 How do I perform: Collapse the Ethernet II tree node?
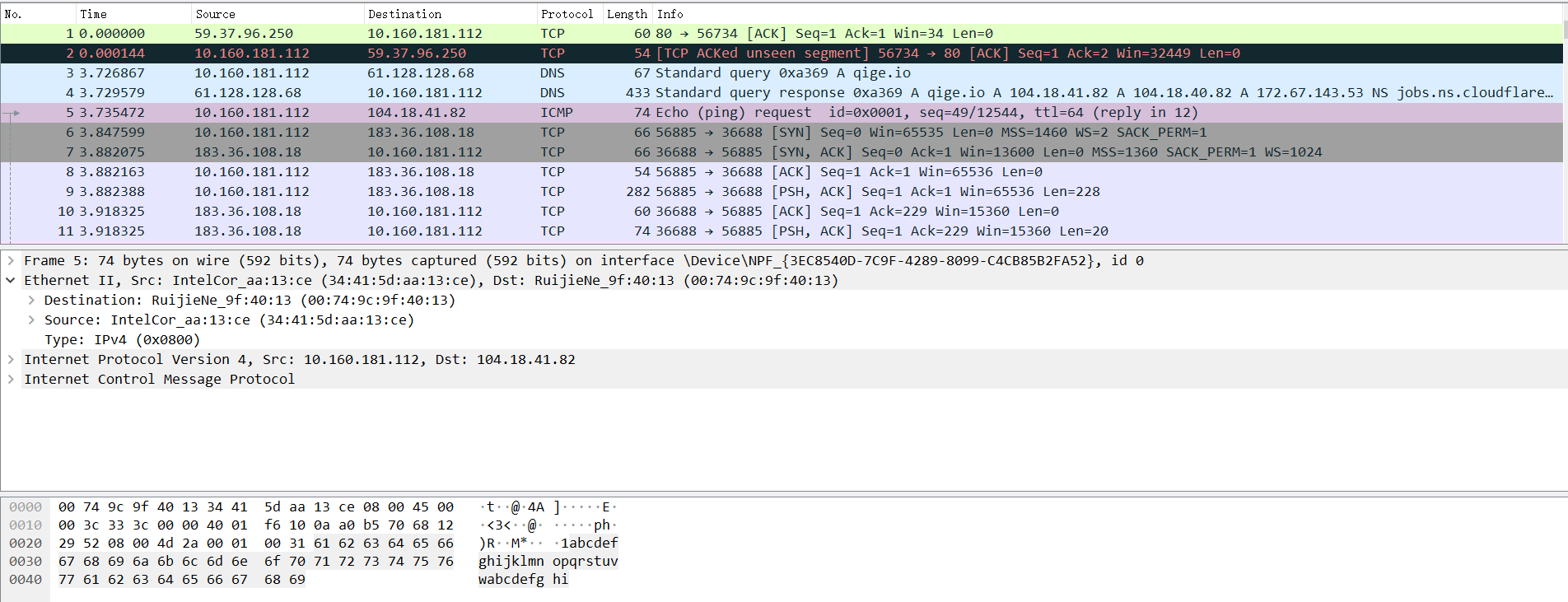11,280
